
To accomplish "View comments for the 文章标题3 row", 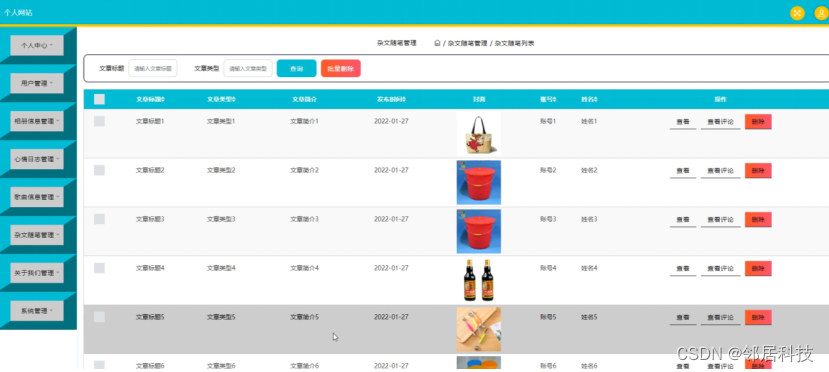I will pos(721,220).
